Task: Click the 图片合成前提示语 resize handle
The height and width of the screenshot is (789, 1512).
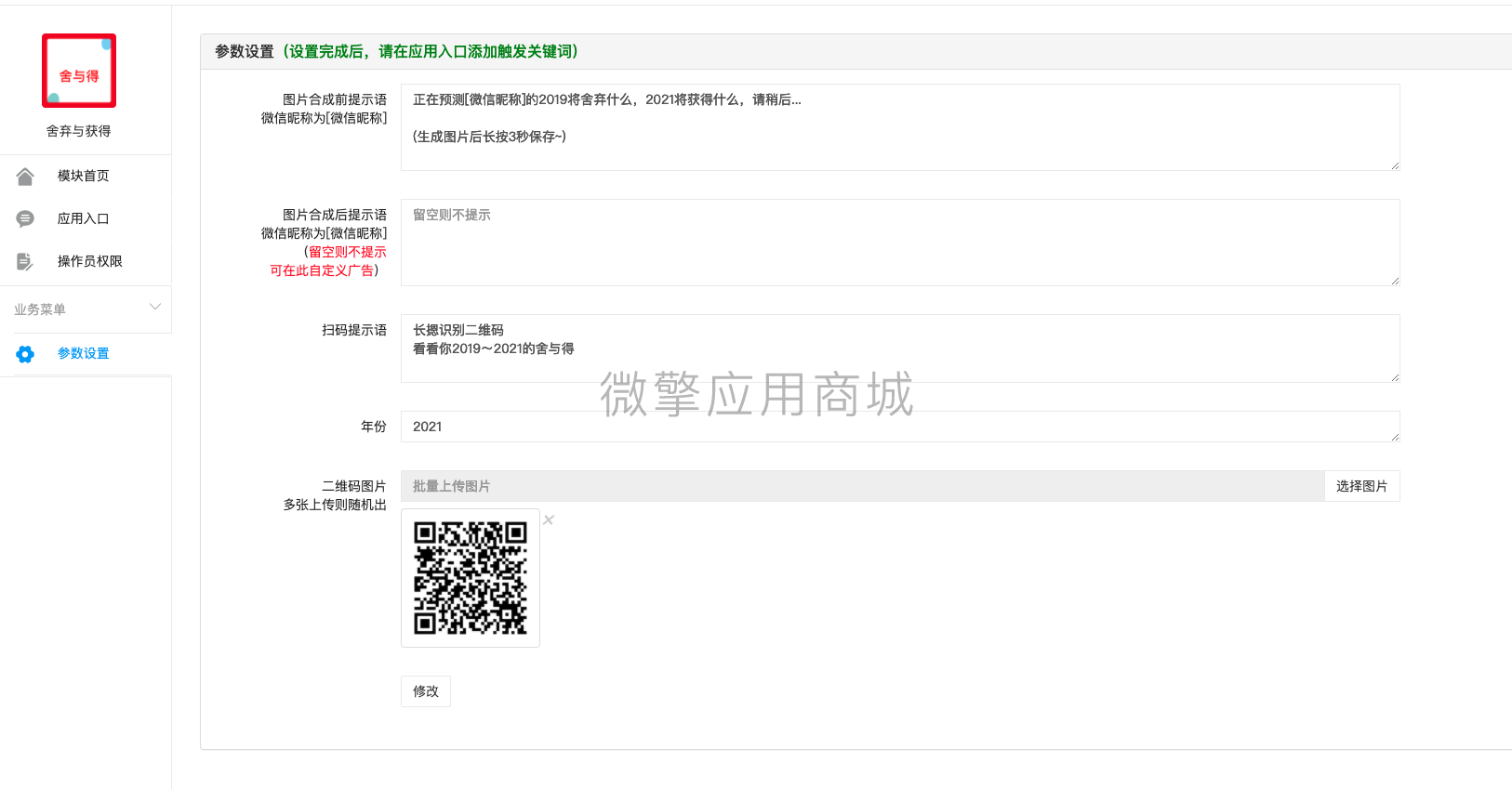Action: (x=1395, y=165)
